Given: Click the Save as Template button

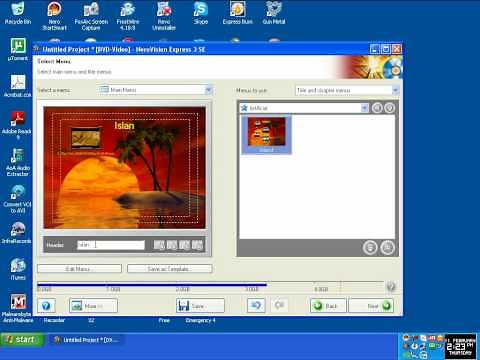Looking at the screenshot, I should click(x=169, y=269).
